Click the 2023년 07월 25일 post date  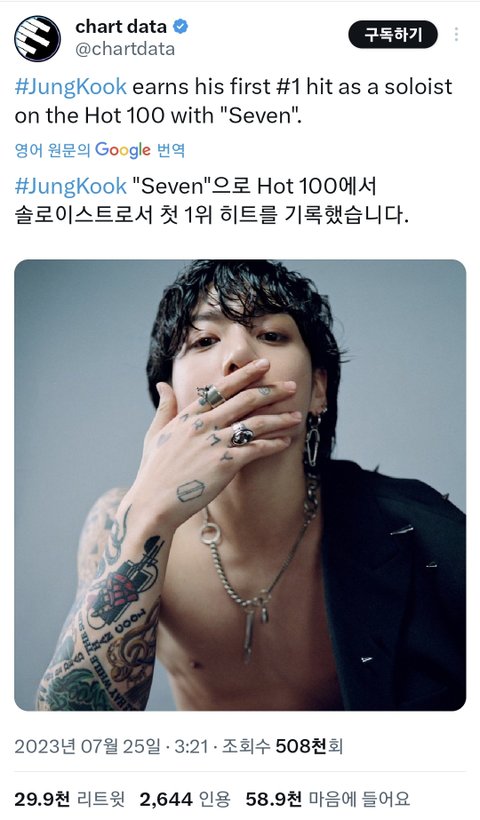(x=87, y=746)
